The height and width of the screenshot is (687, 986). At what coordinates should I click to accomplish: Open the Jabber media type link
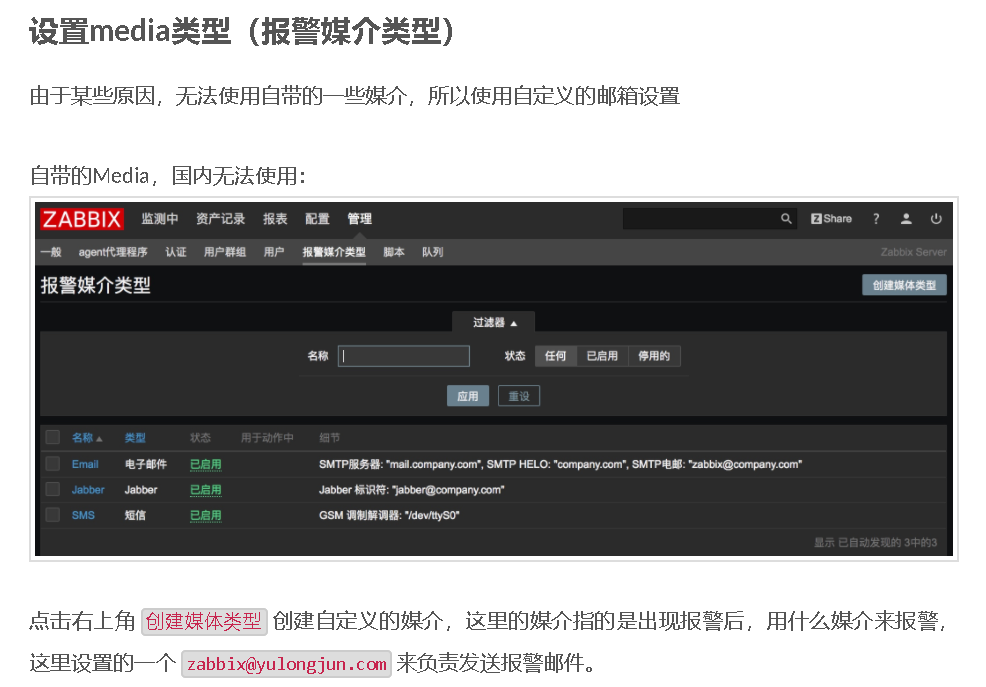coord(88,490)
